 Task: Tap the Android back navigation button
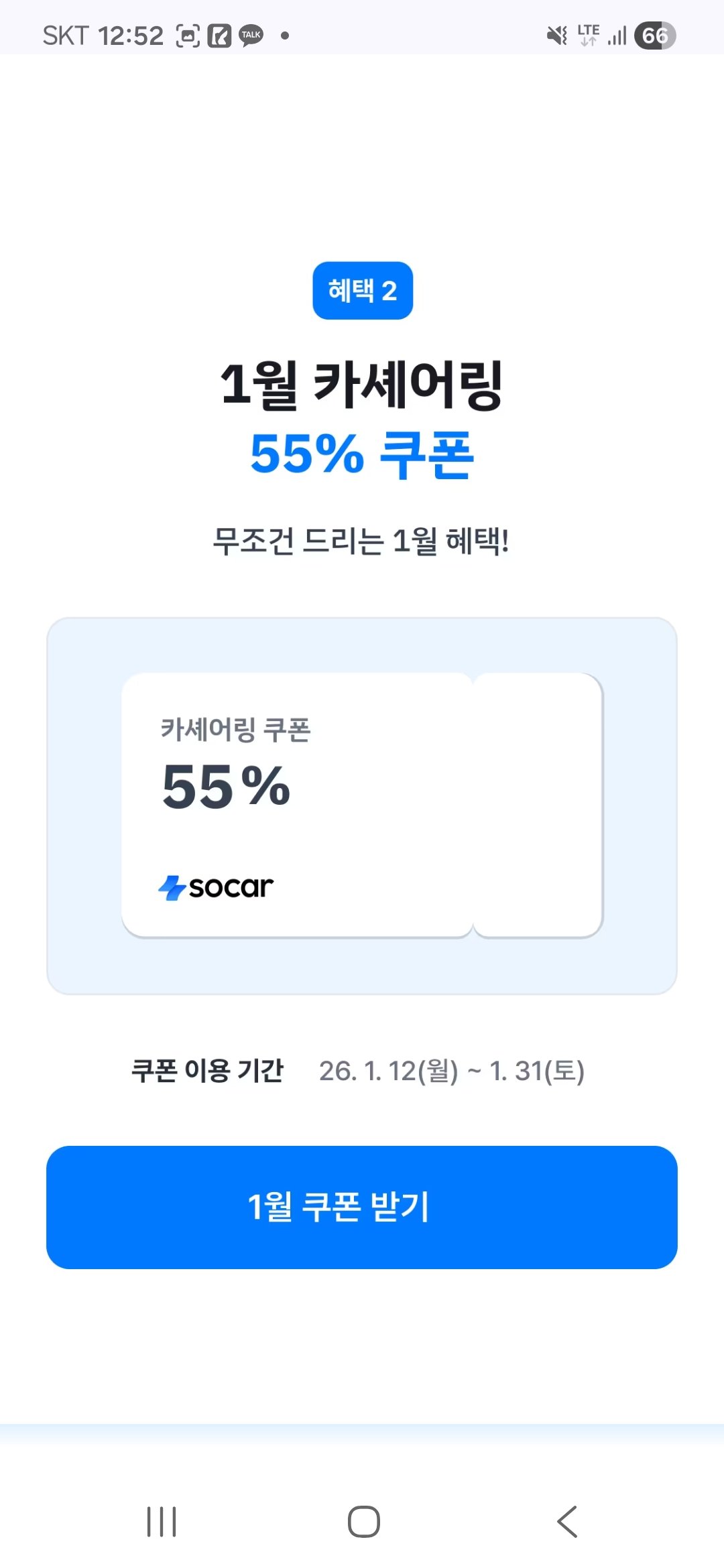click(567, 1521)
